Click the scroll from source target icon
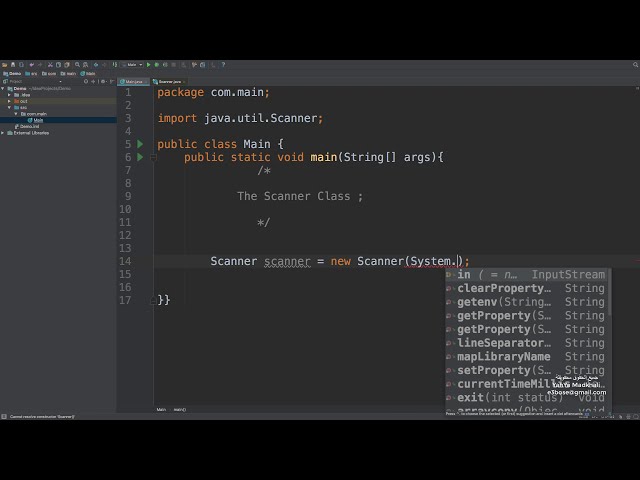The image size is (640, 480). pyautogui.click(x=86, y=81)
